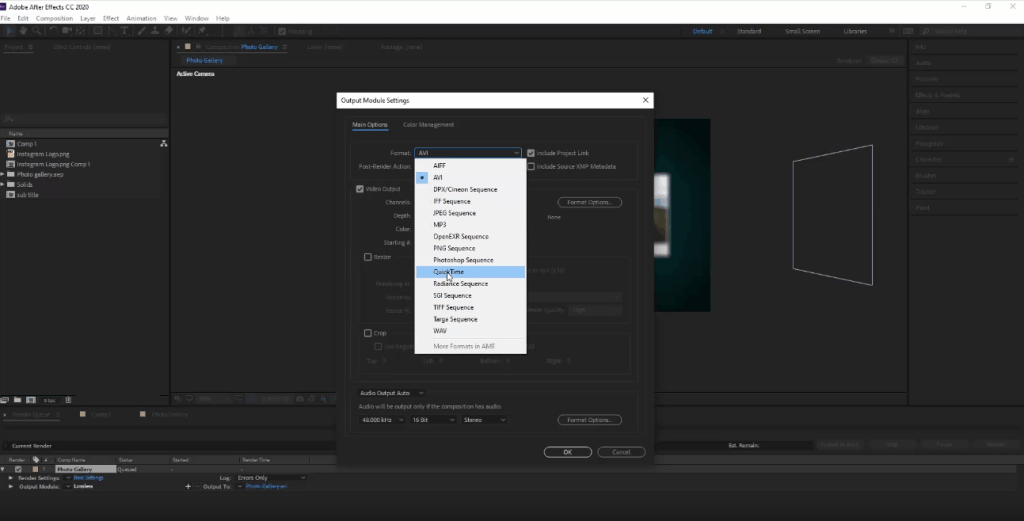The height and width of the screenshot is (521, 1024).
Task: Open the Render Queue panel menu icon
Action: click(x=58, y=415)
